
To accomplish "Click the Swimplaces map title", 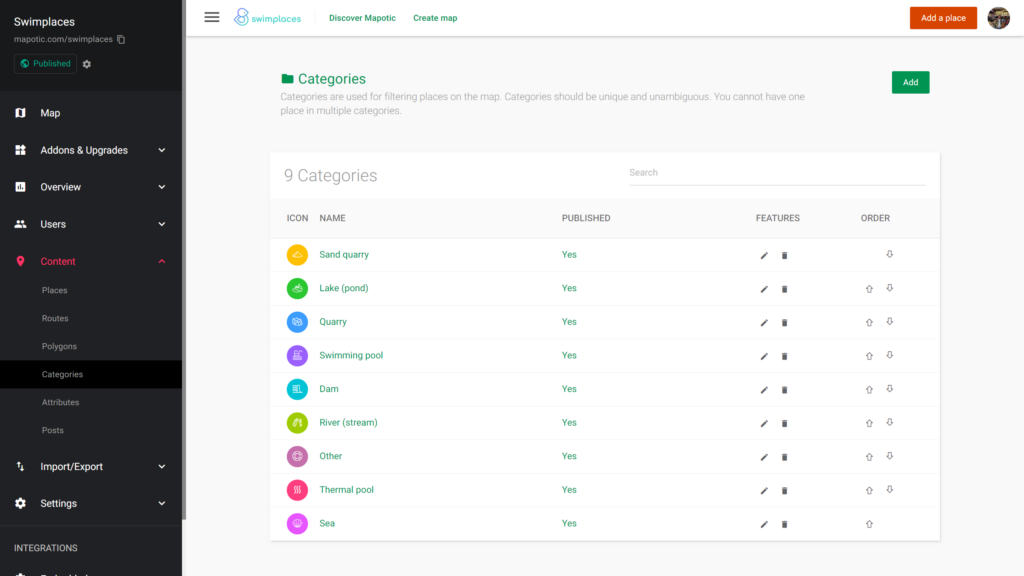I will (44, 22).
